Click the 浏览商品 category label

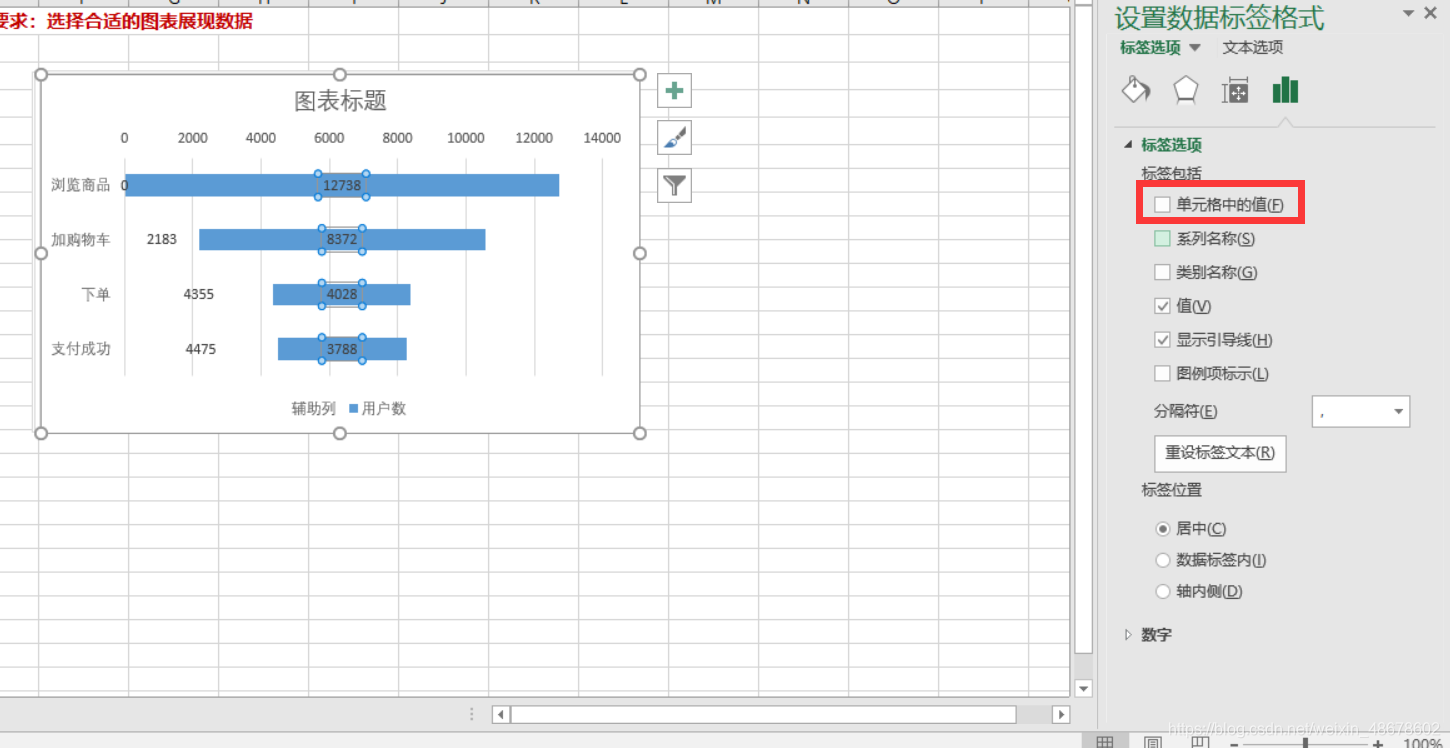click(81, 185)
